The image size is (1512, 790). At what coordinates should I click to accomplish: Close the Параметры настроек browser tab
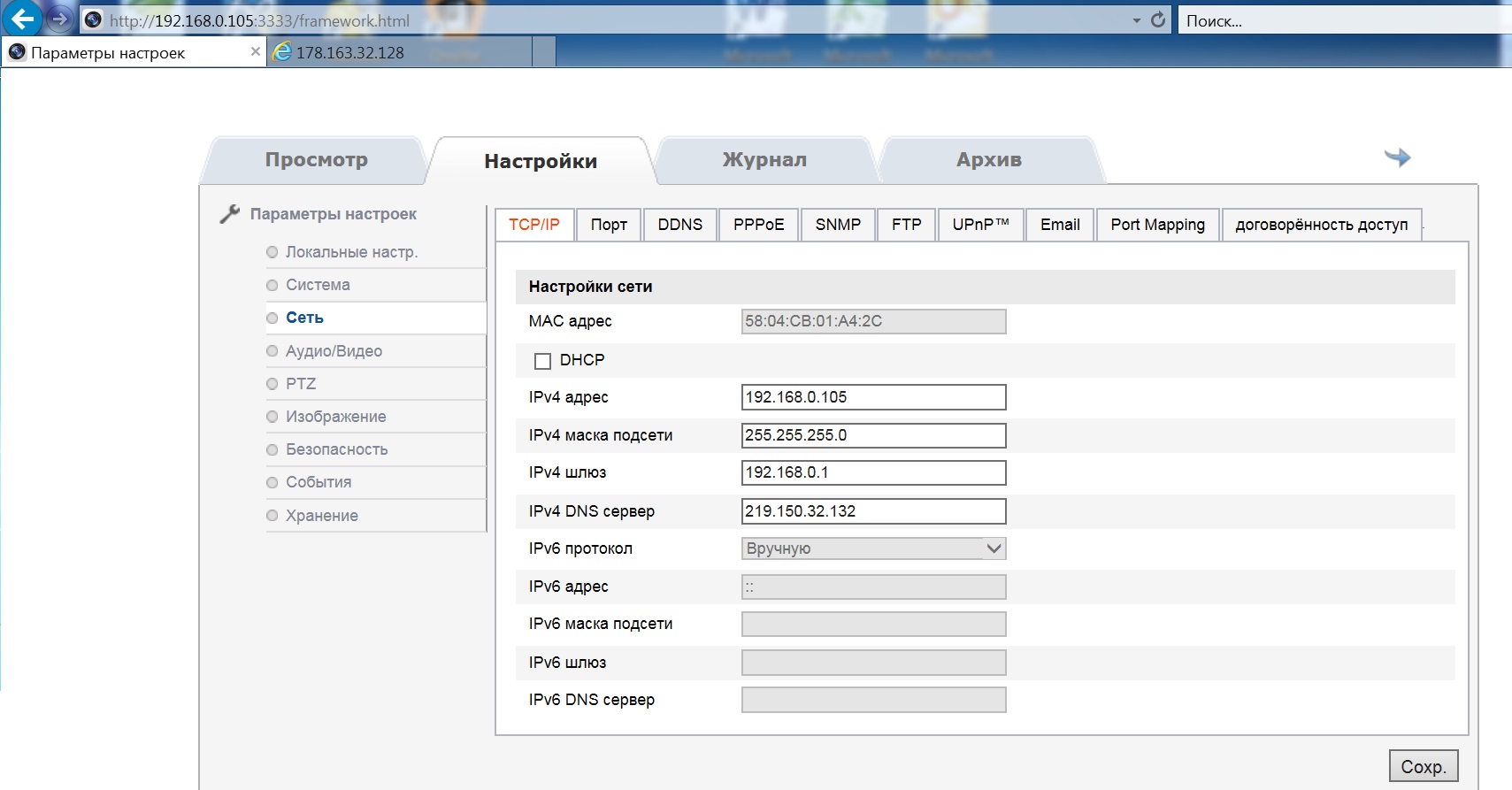pos(255,52)
